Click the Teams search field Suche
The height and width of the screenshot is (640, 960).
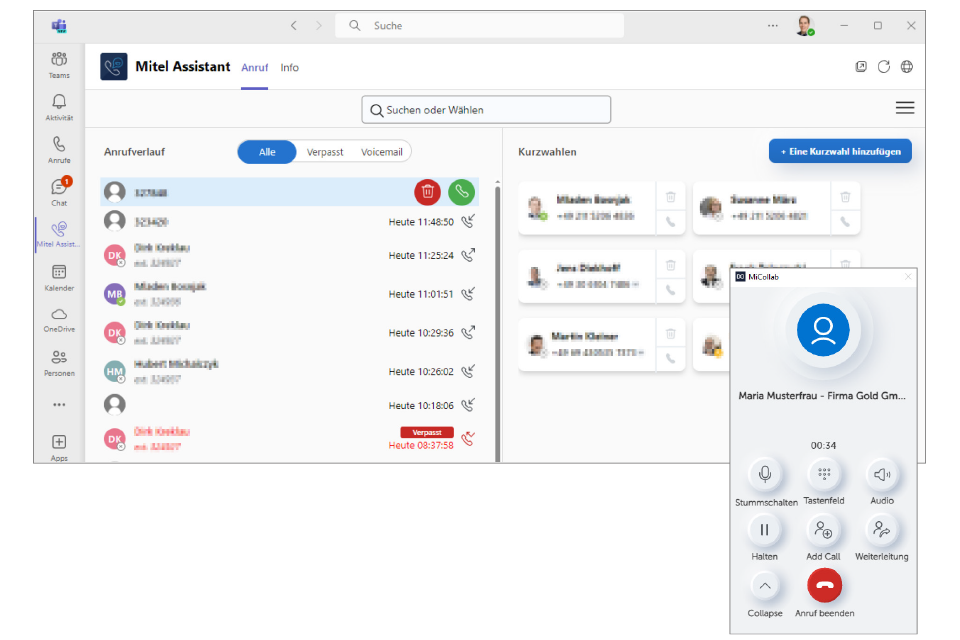pos(479,25)
